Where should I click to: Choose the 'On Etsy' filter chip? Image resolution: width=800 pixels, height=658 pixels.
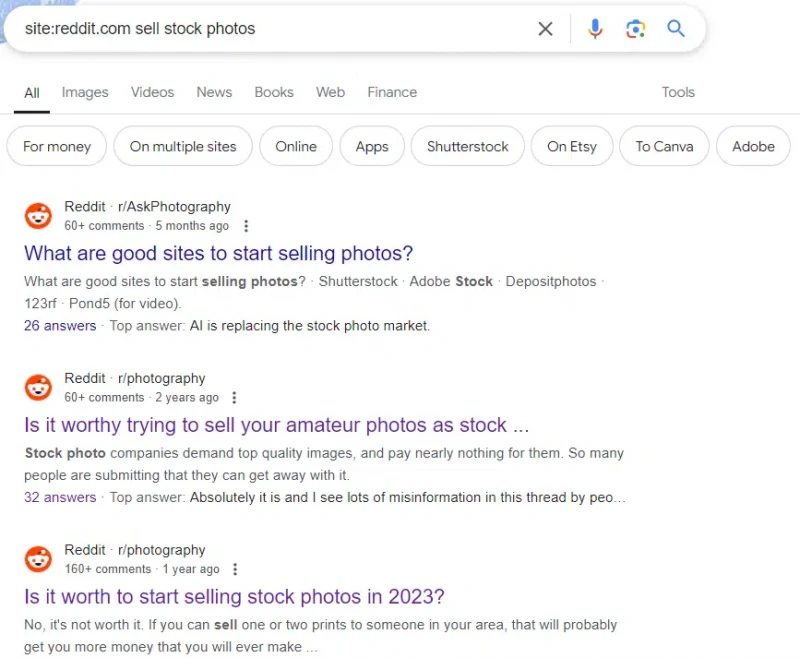point(571,146)
